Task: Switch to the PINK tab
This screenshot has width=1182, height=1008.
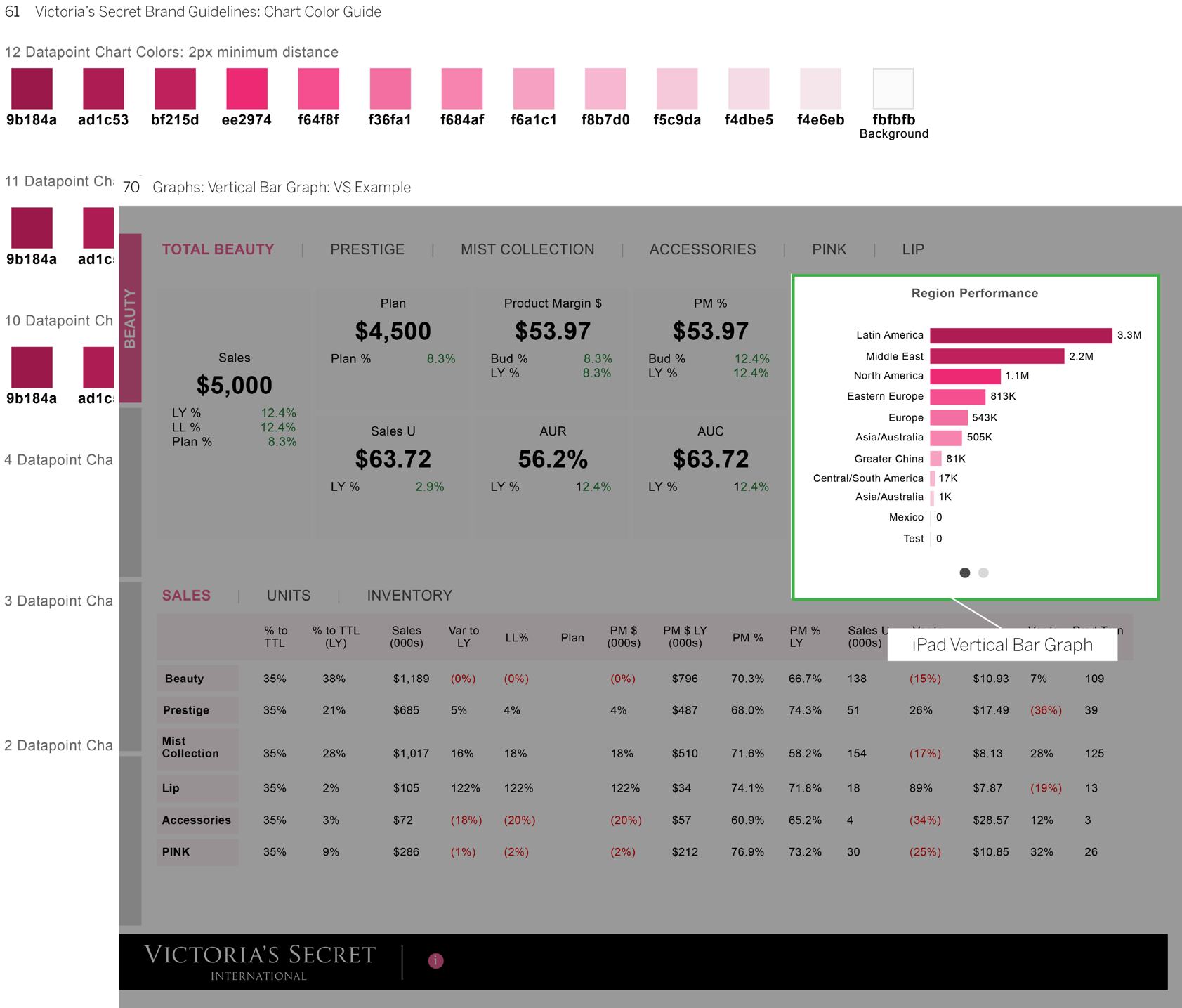Action: [x=828, y=249]
